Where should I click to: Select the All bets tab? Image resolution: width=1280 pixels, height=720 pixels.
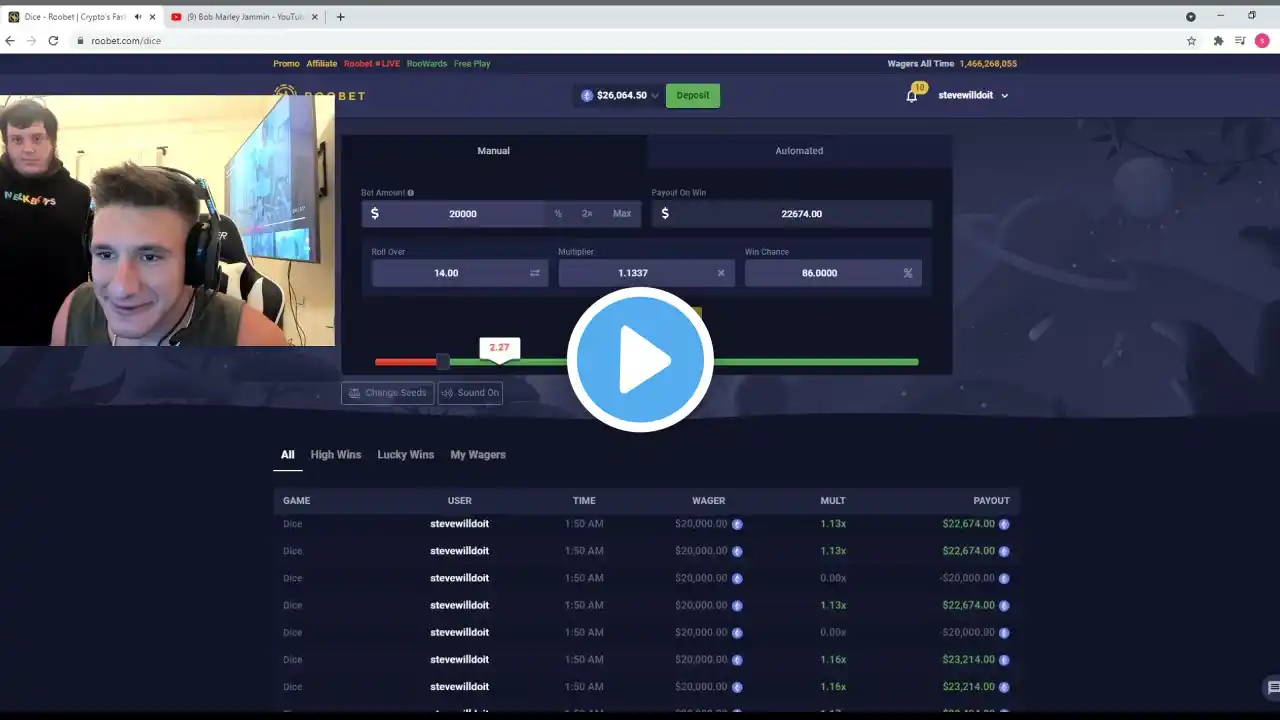click(x=288, y=455)
